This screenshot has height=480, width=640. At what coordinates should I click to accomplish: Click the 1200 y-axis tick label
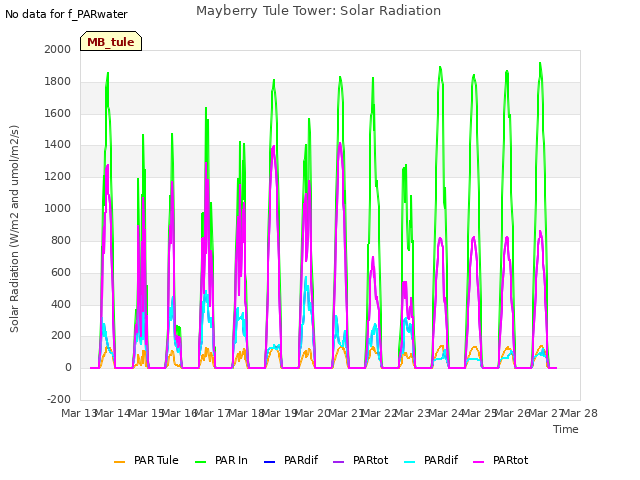58,176
